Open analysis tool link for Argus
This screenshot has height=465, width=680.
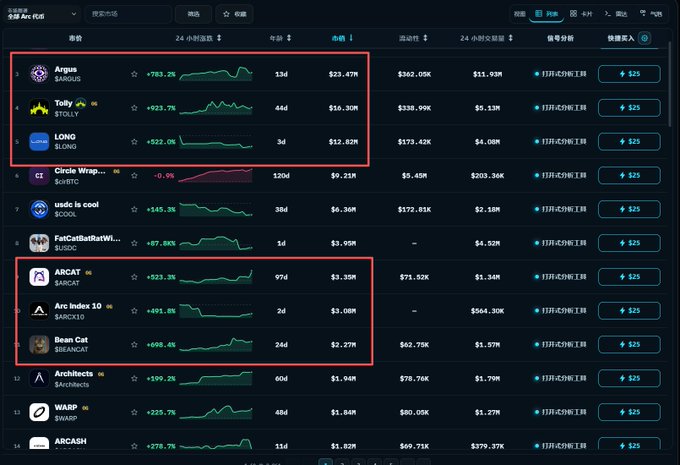pyautogui.click(x=560, y=74)
